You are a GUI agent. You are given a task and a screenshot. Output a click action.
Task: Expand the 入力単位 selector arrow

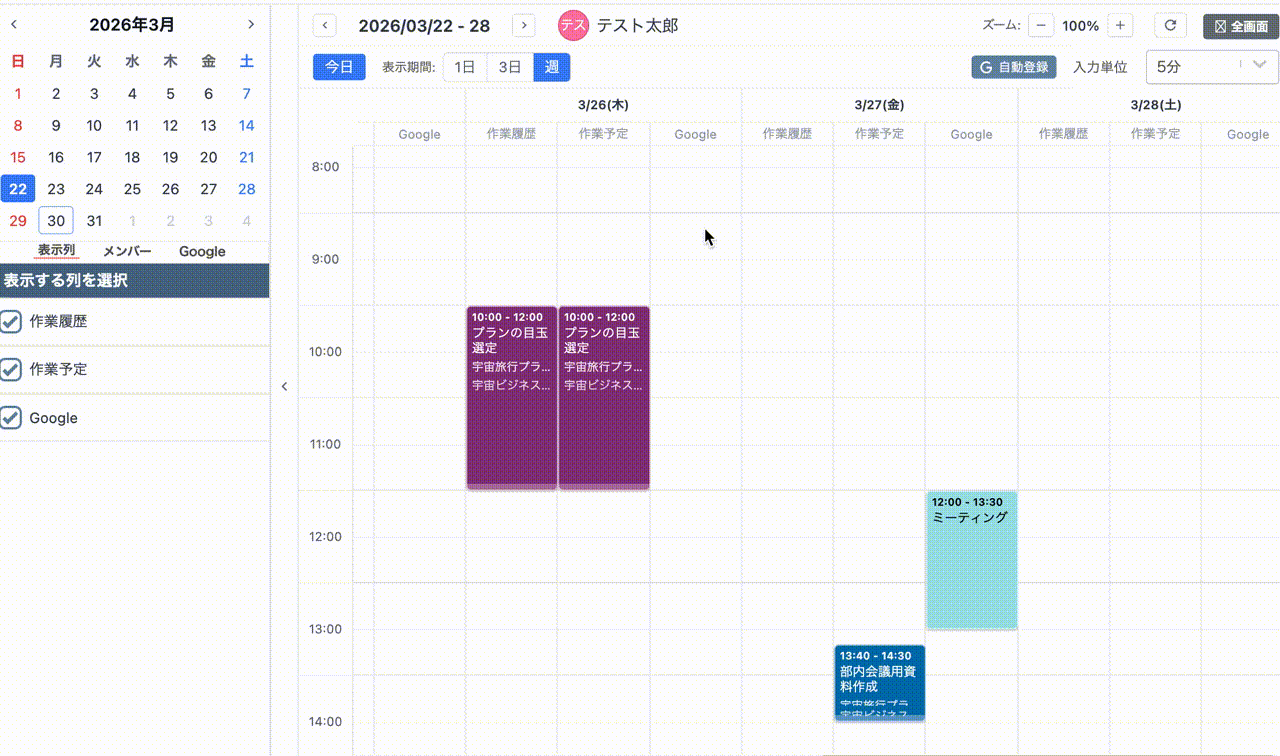[1259, 67]
